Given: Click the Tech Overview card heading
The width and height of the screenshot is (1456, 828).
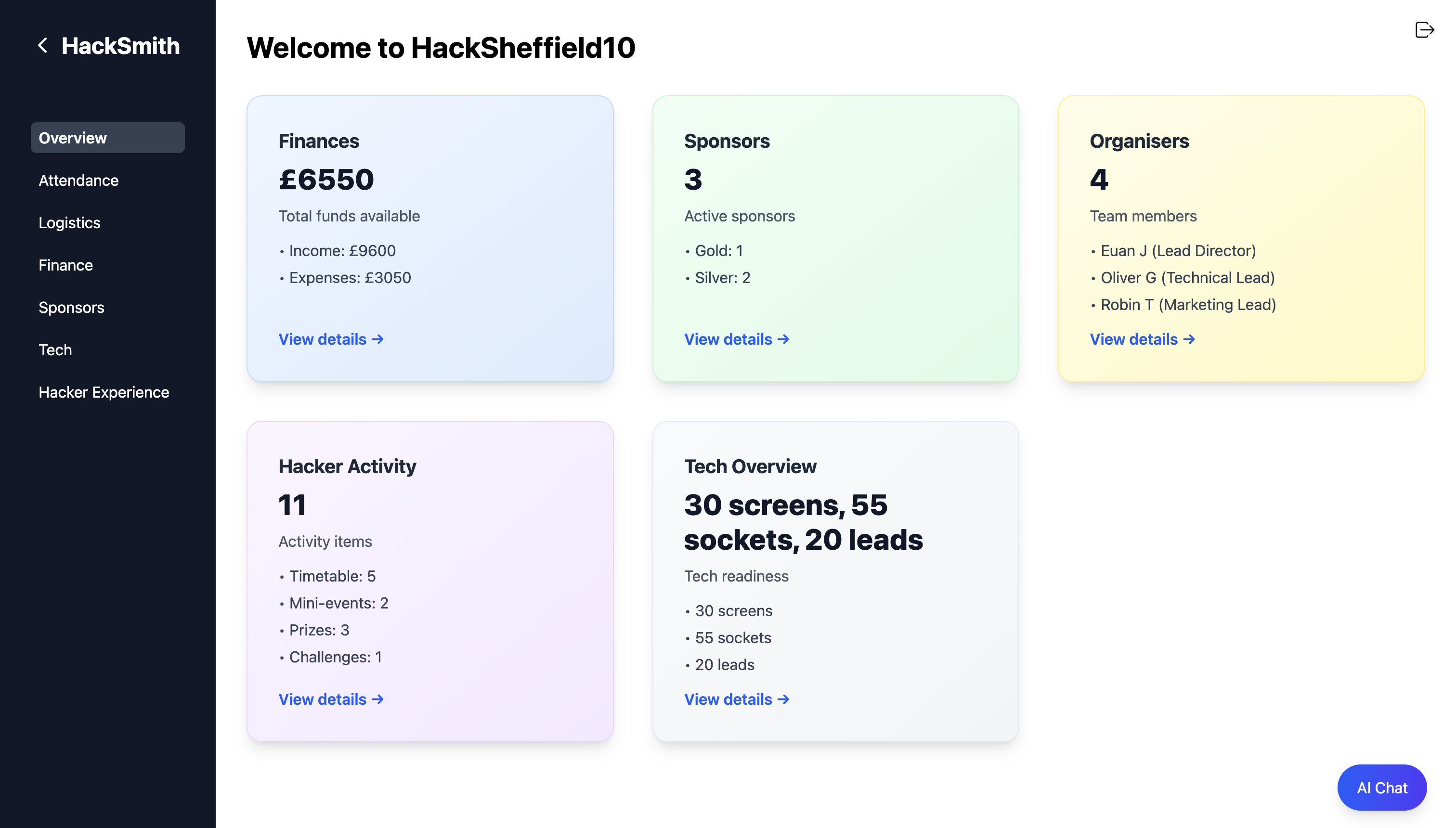Looking at the screenshot, I should point(750,466).
